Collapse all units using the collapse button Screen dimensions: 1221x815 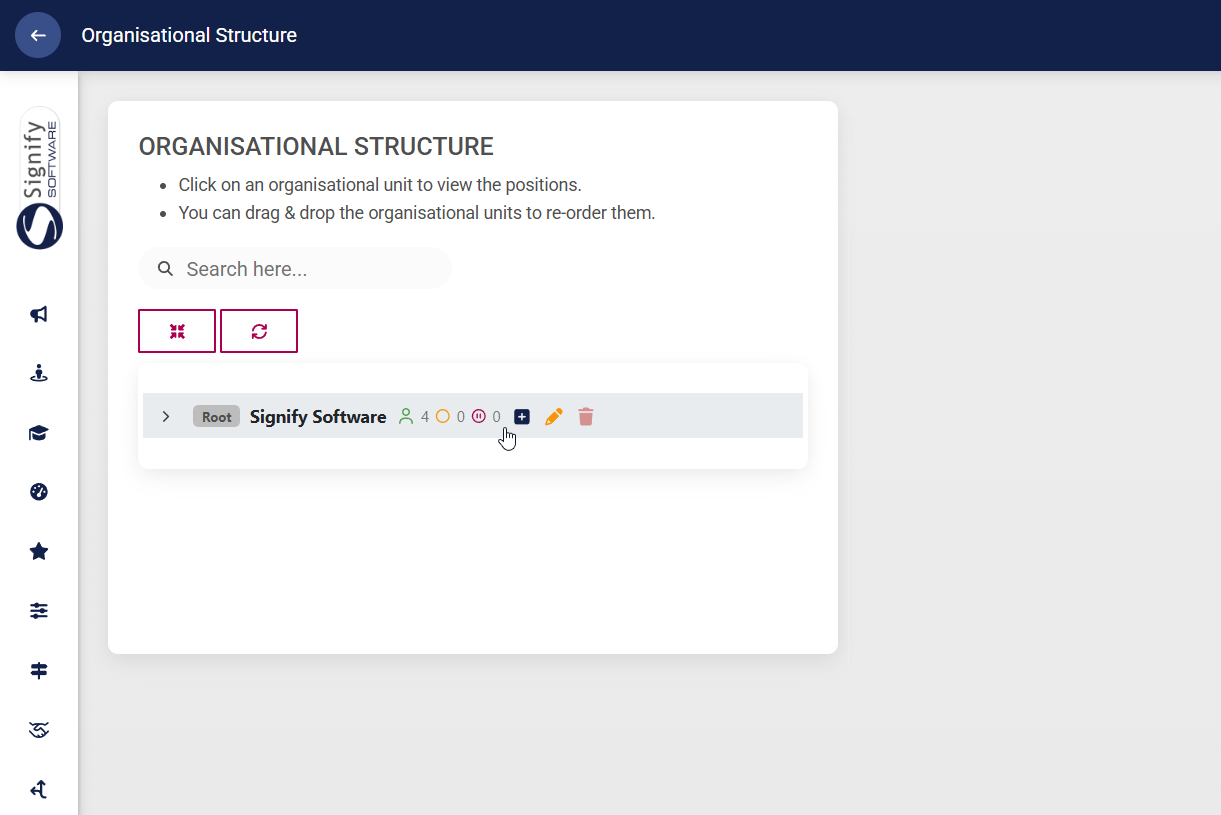click(x=177, y=330)
